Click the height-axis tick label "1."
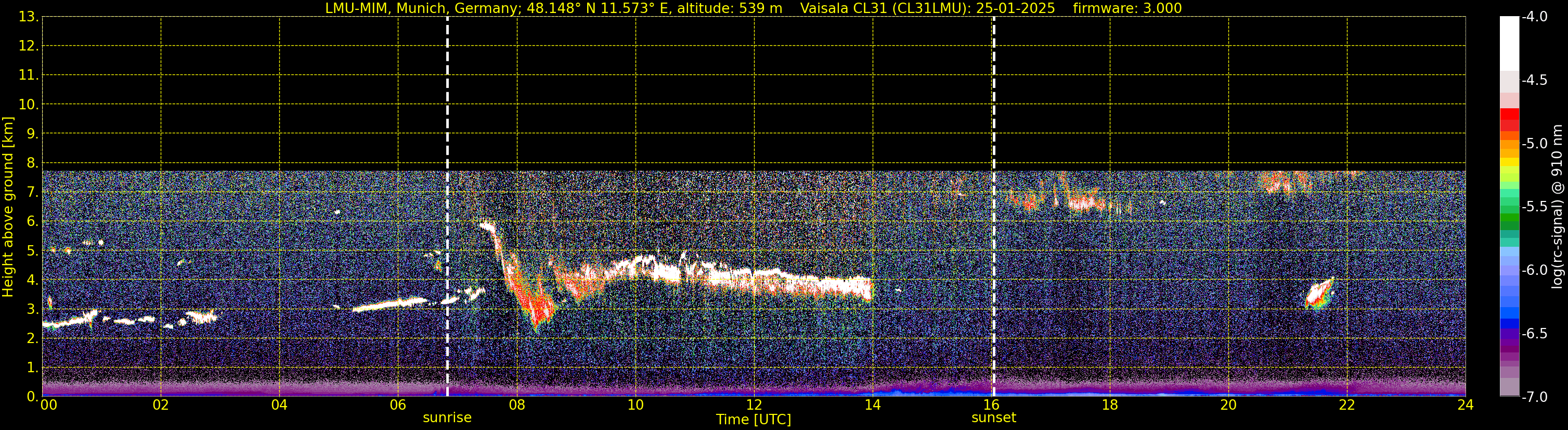This screenshot has height=430, width=1568. (x=33, y=368)
